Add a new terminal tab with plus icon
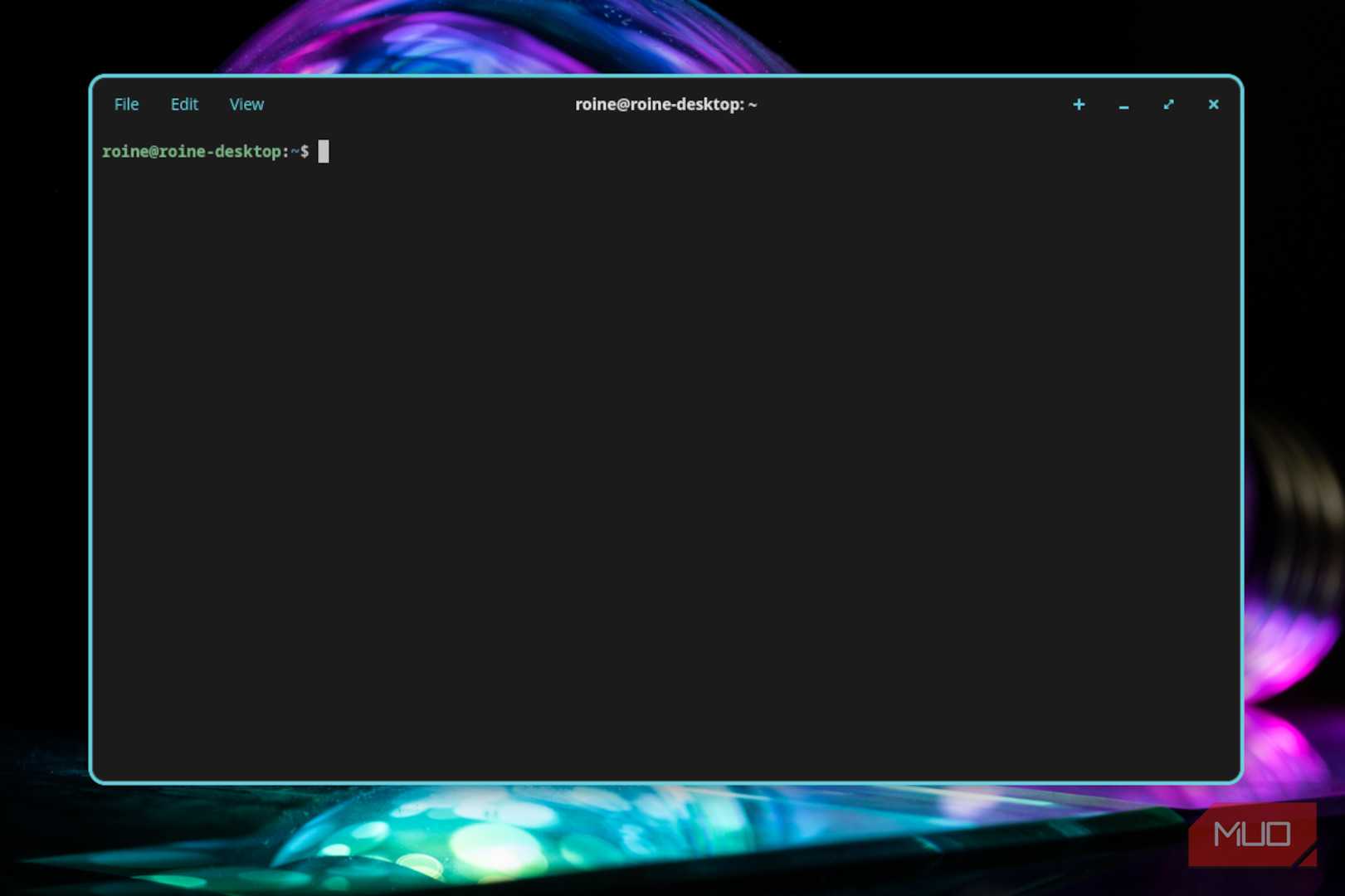Screen dimensions: 1345x896 [1079, 105]
